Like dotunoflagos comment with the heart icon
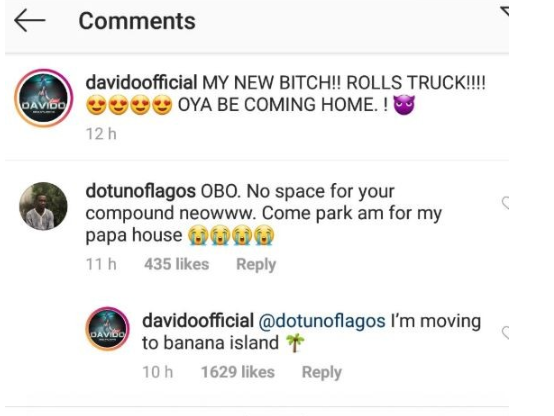The width and height of the screenshot is (554, 416). [x=506, y=203]
